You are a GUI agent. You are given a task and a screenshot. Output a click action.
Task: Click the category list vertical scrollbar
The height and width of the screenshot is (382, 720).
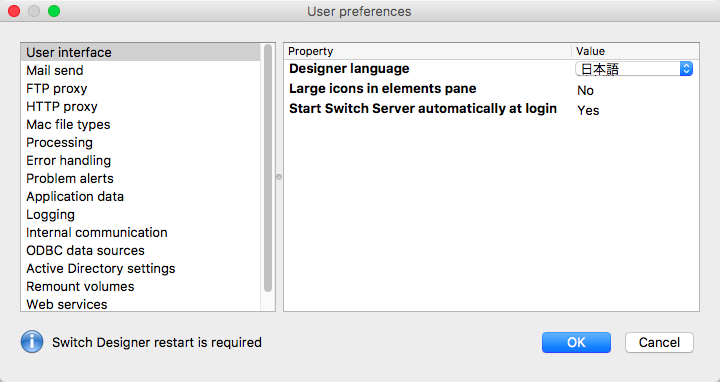pos(268,168)
